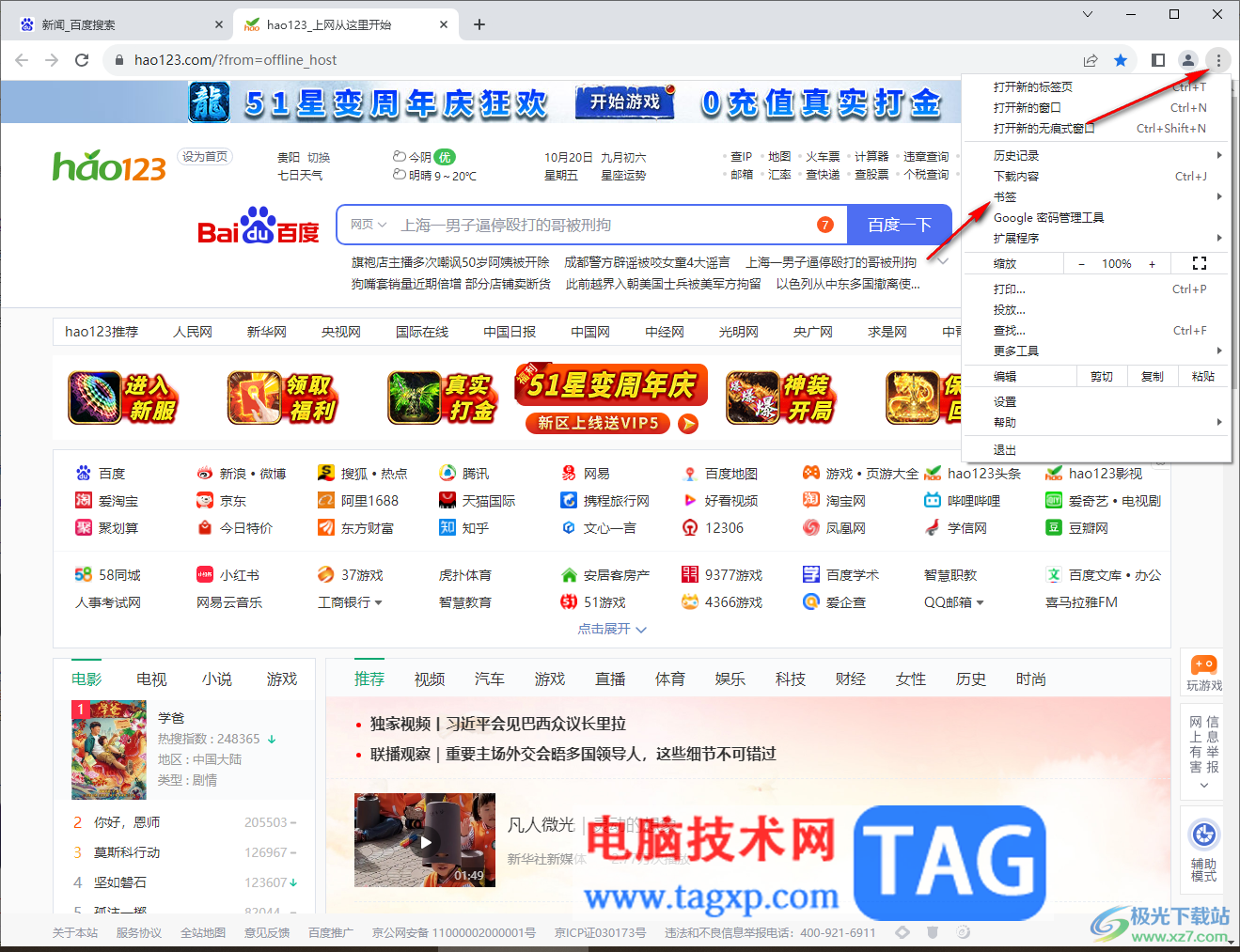Click 粘贴 in the edit row
This screenshot has width=1240, height=952.
click(1202, 376)
